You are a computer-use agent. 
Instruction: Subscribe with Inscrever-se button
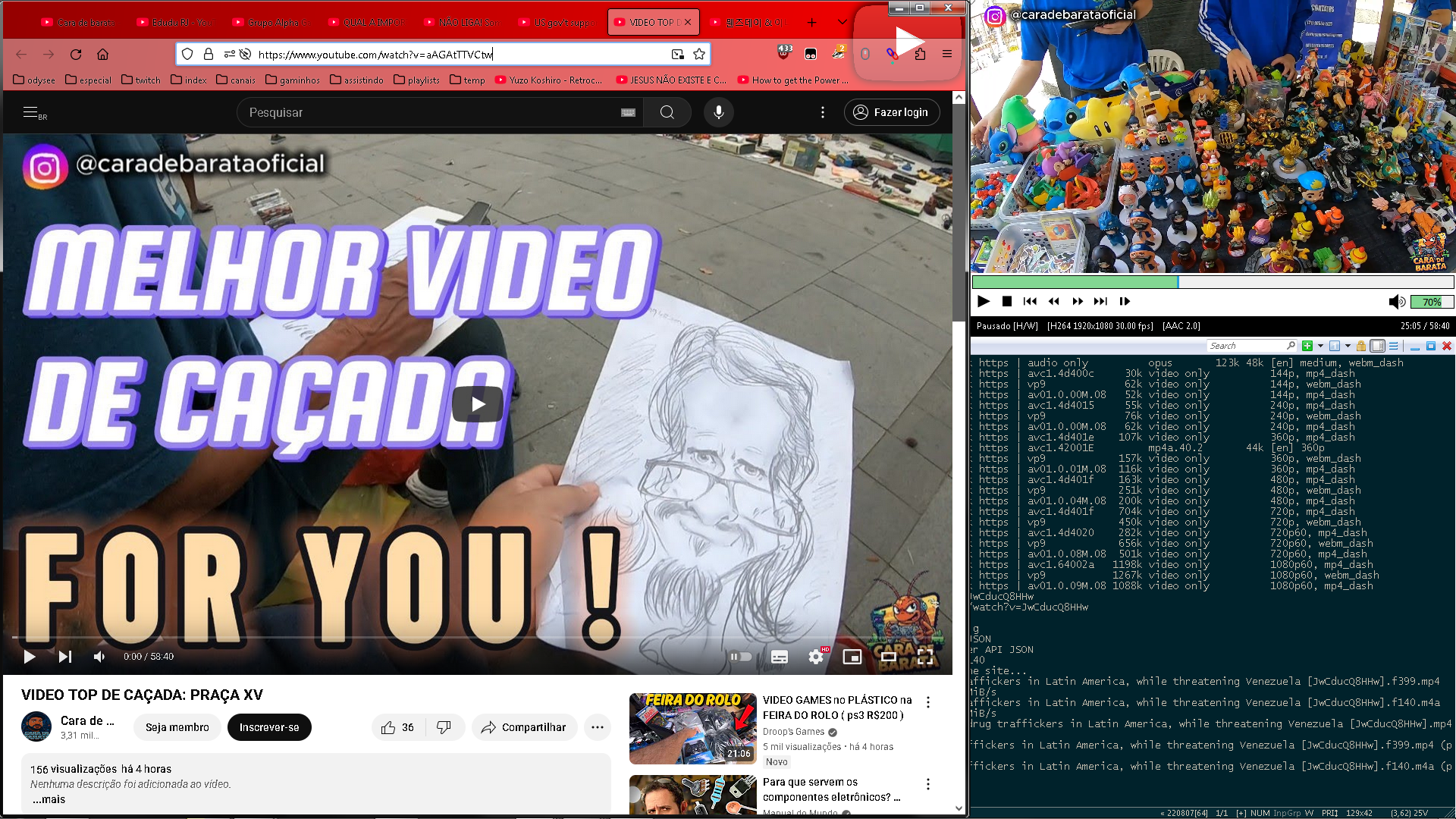(x=269, y=727)
